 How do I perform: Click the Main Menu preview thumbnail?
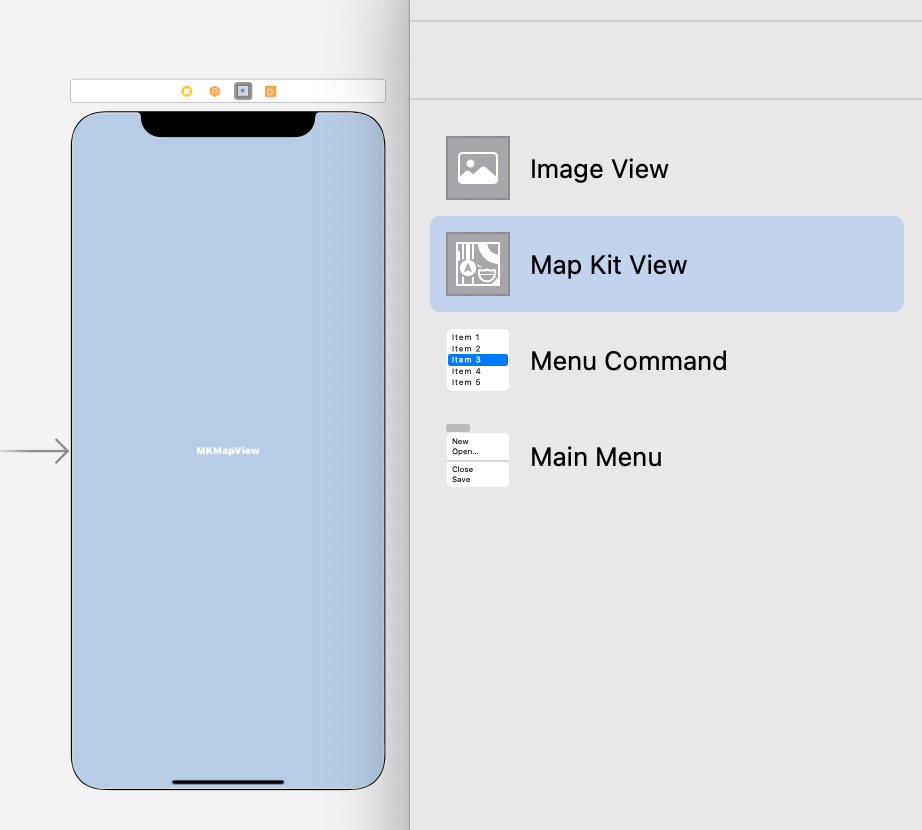click(x=477, y=460)
